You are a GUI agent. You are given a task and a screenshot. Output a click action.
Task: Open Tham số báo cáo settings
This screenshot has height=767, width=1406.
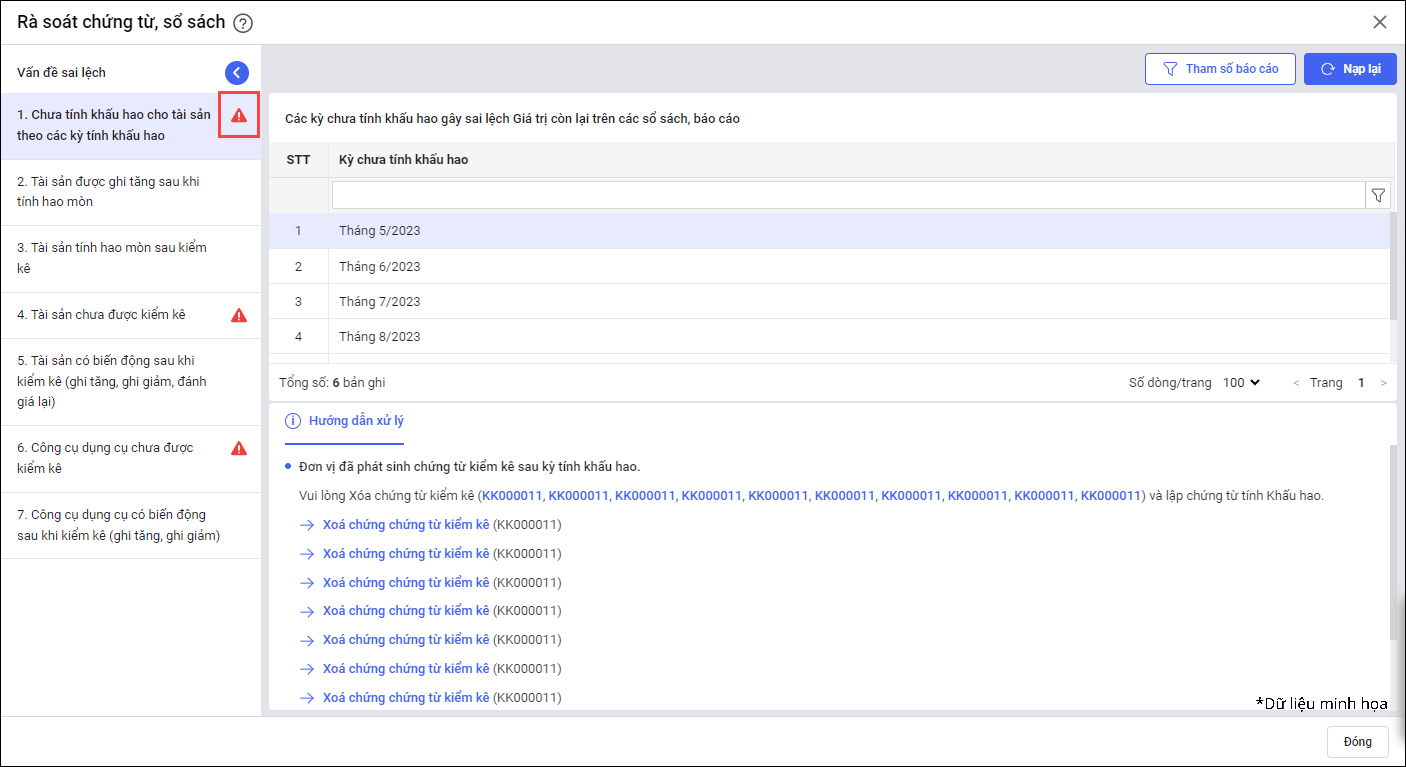pos(1220,69)
